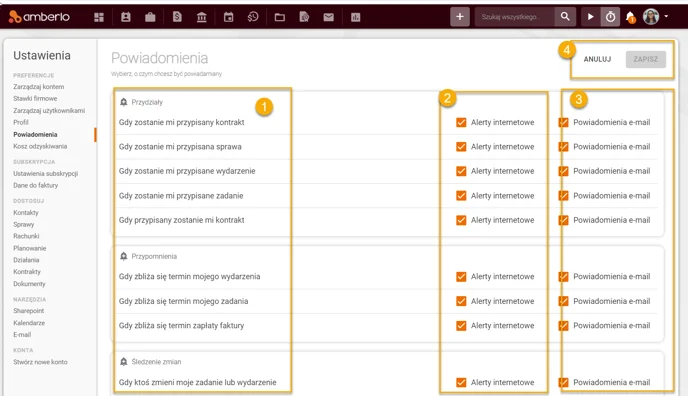Screen dimensions: 688x396
Task: Open Sprawy settings in sidebar
Action: click(24, 225)
